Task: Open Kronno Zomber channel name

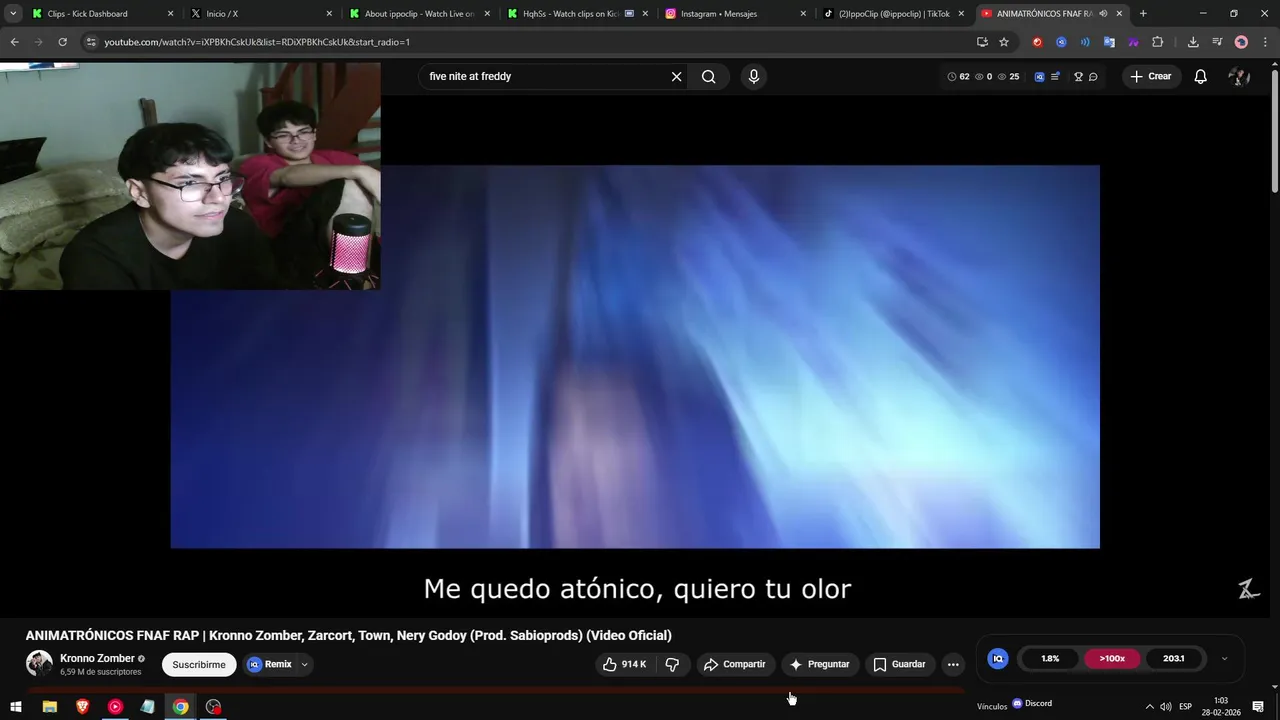Action: [97, 658]
